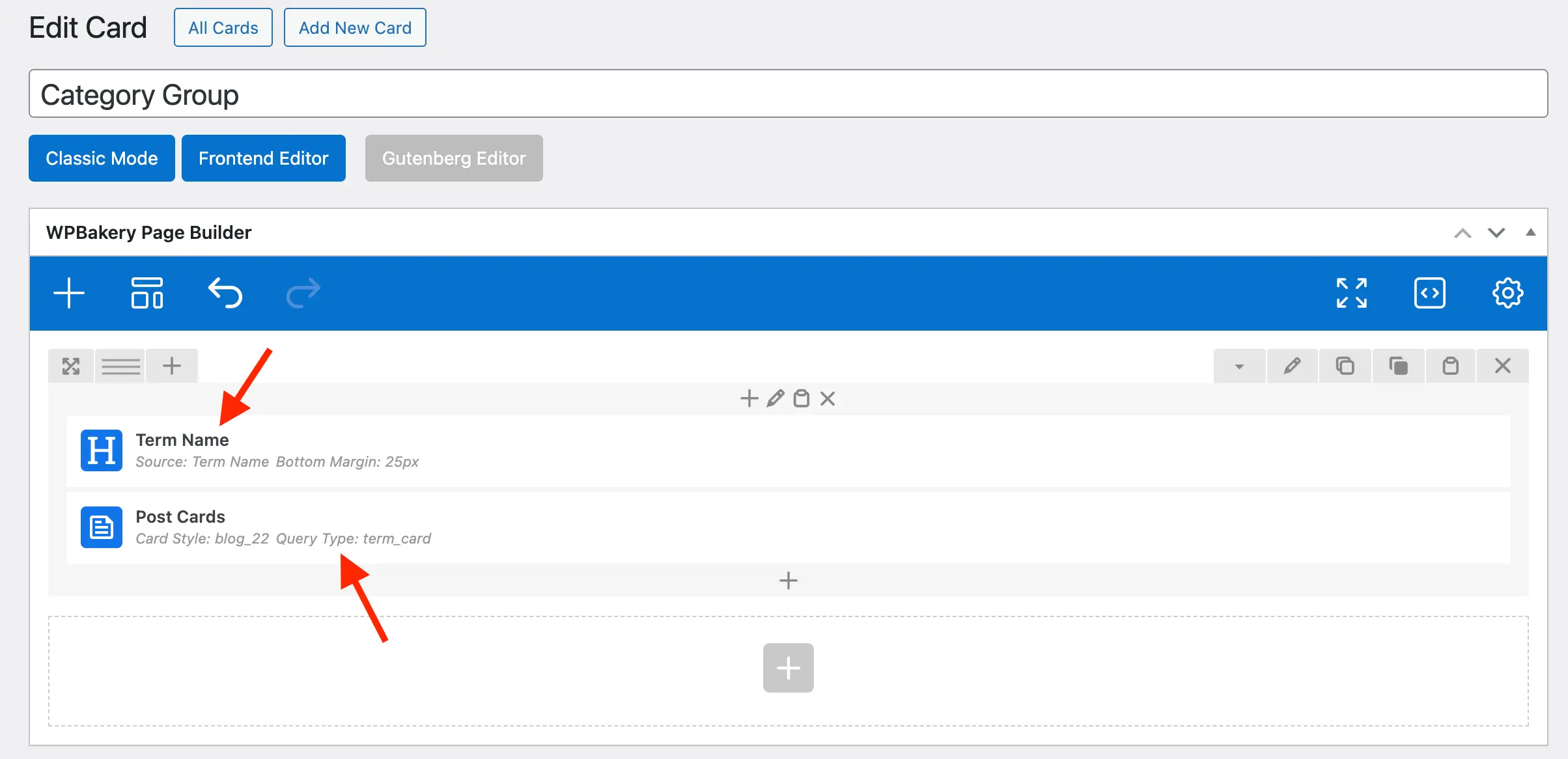This screenshot has width=1568, height=759.
Task: Click the All Cards link button
Action: (x=223, y=27)
